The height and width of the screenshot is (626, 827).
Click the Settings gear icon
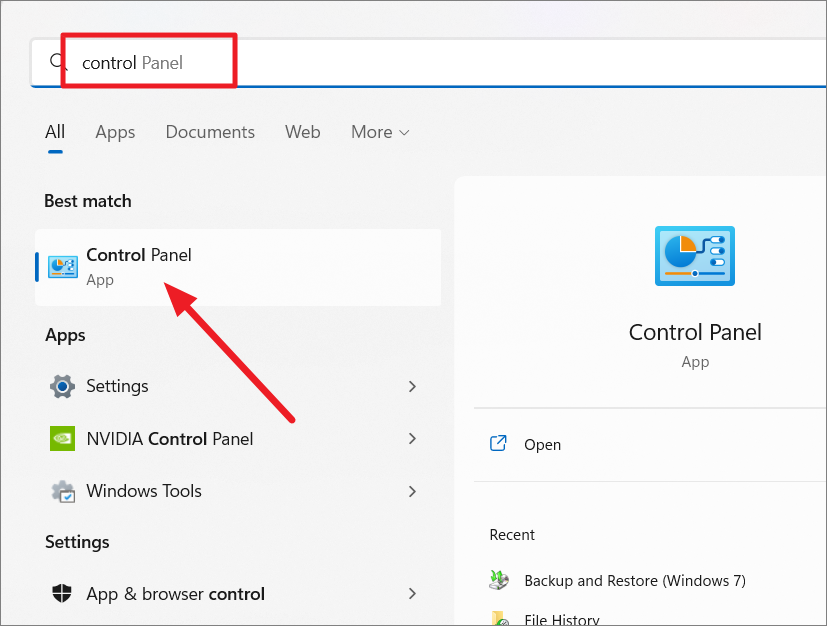pyautogui.click(x=62, y=386)
